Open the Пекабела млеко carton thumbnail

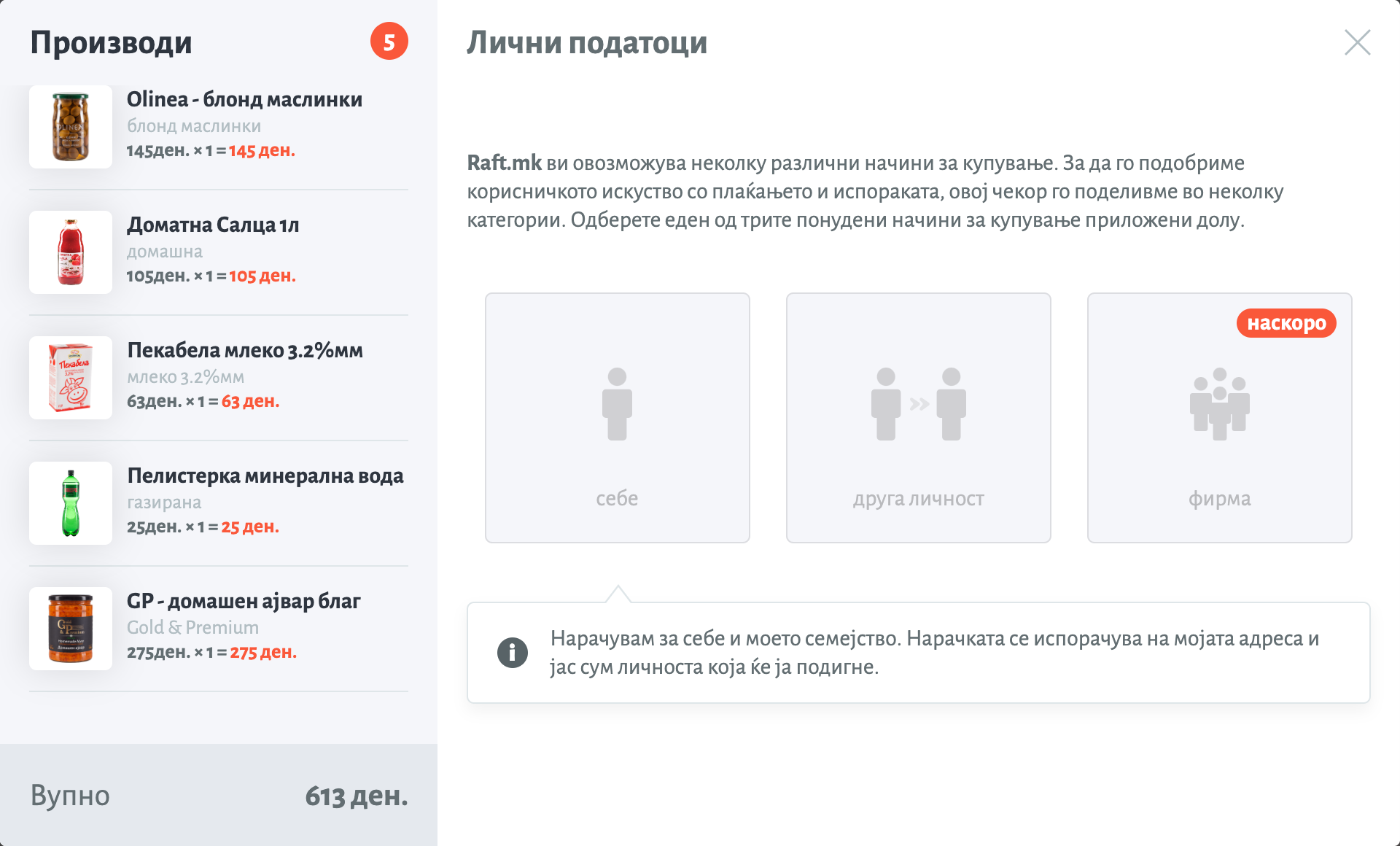(x=71, y=378)
